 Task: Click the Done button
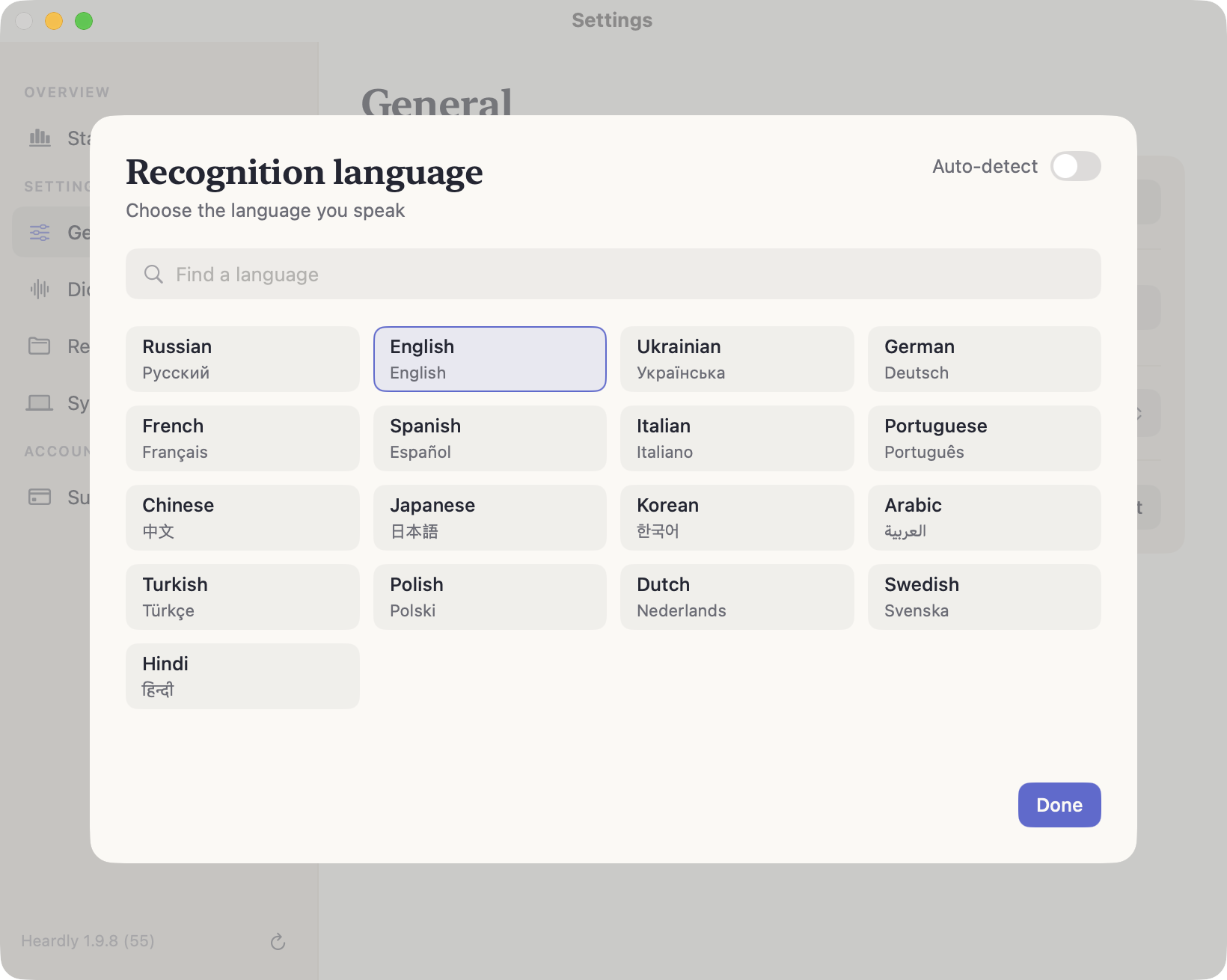coord(1059,805)
